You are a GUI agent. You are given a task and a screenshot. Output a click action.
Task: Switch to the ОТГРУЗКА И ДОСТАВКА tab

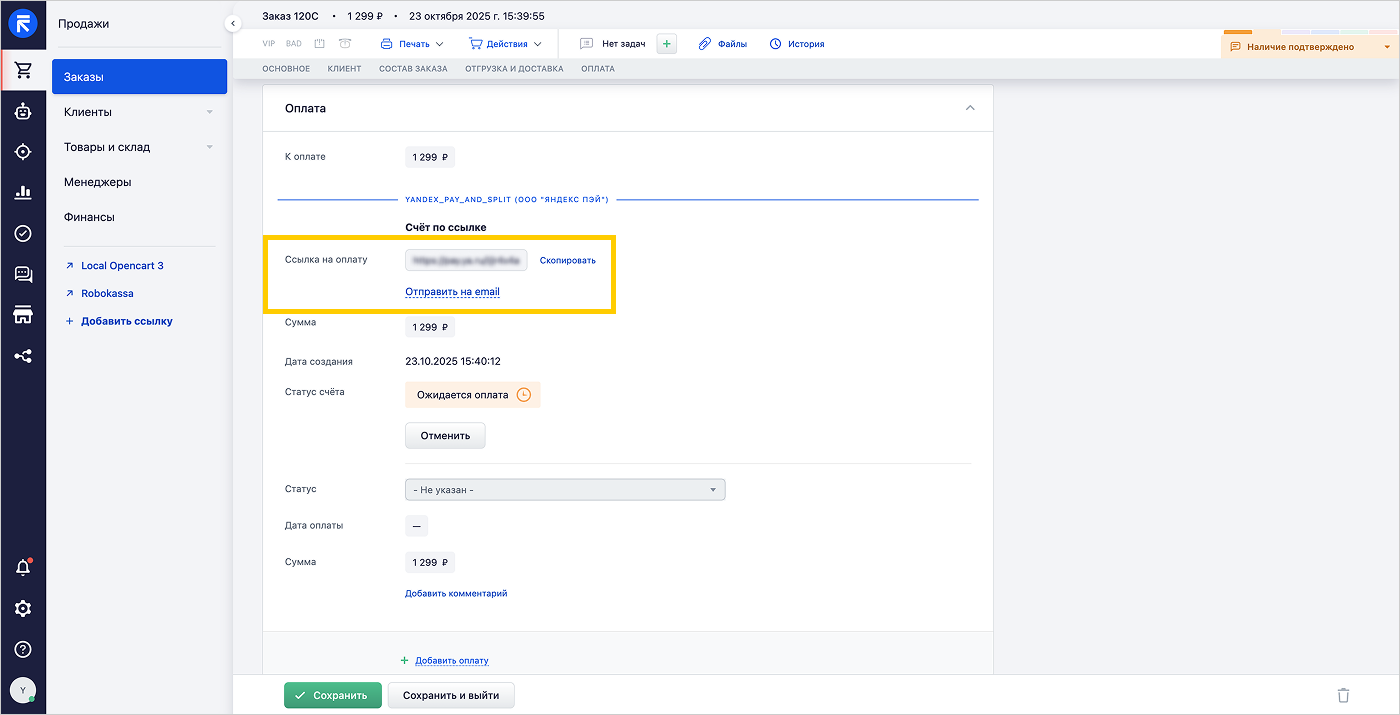(514, 69)
